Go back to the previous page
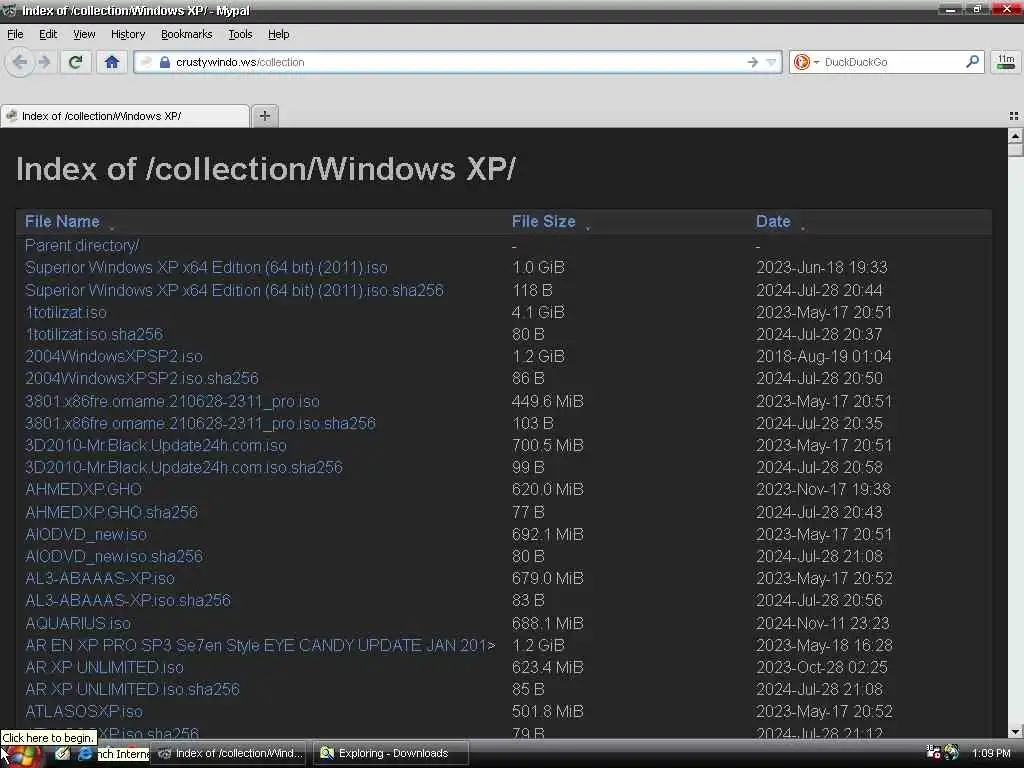 [20, 62]
